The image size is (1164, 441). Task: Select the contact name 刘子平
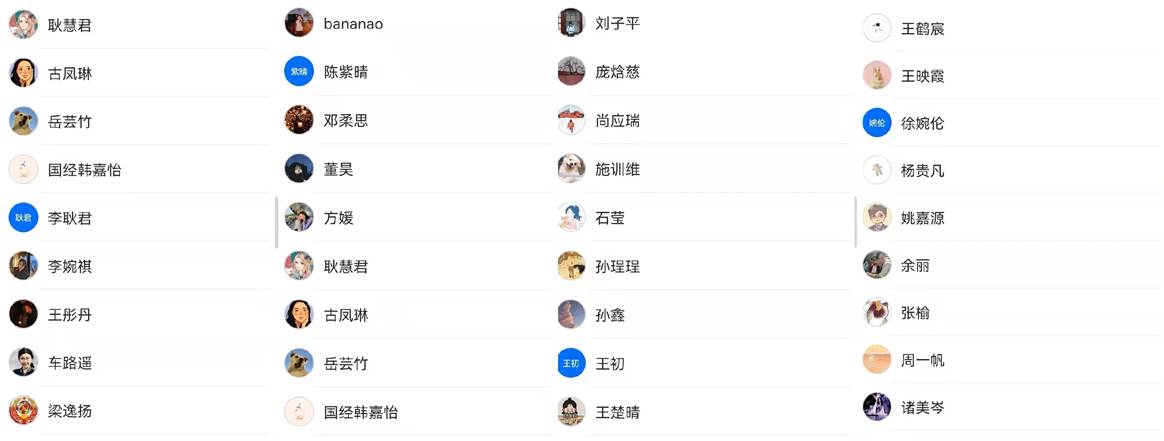617,23
